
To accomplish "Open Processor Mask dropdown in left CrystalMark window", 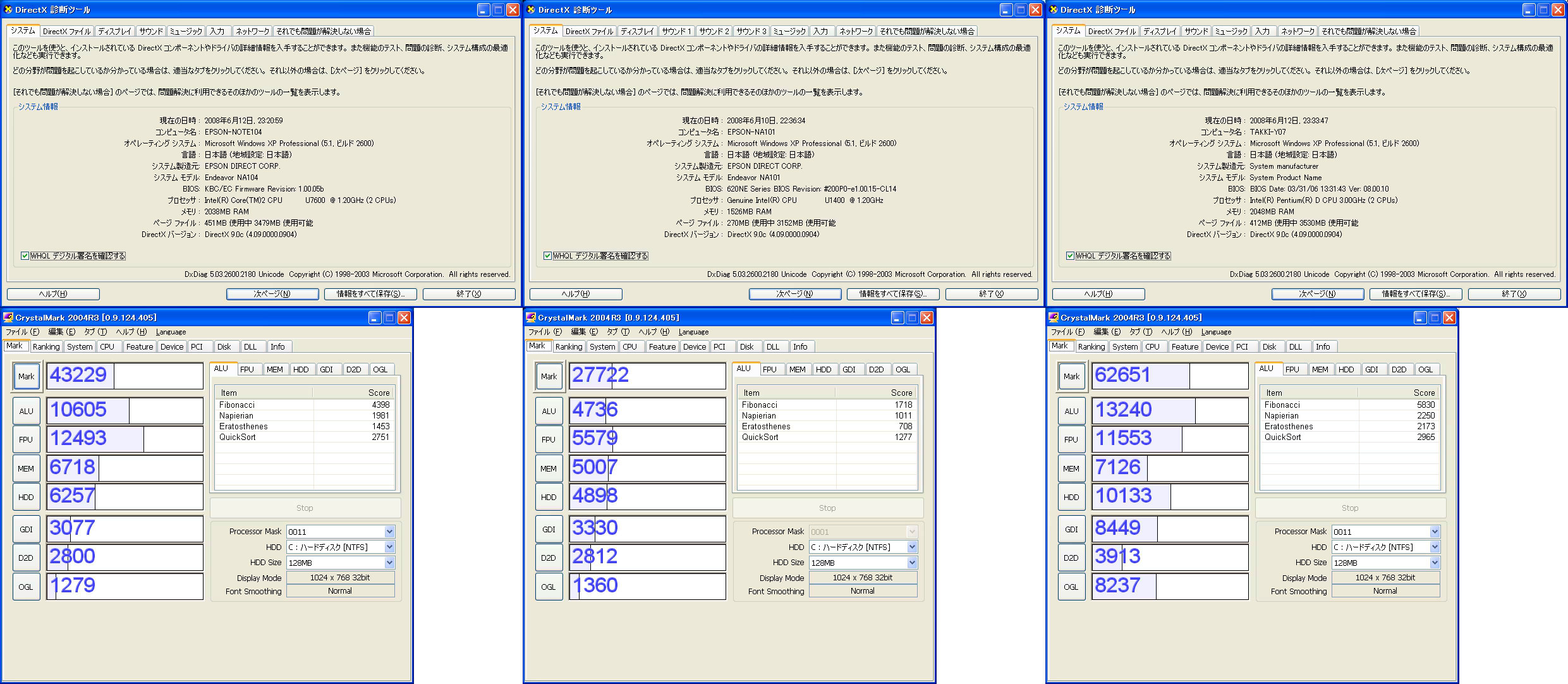I will click(x=389, y=532).
